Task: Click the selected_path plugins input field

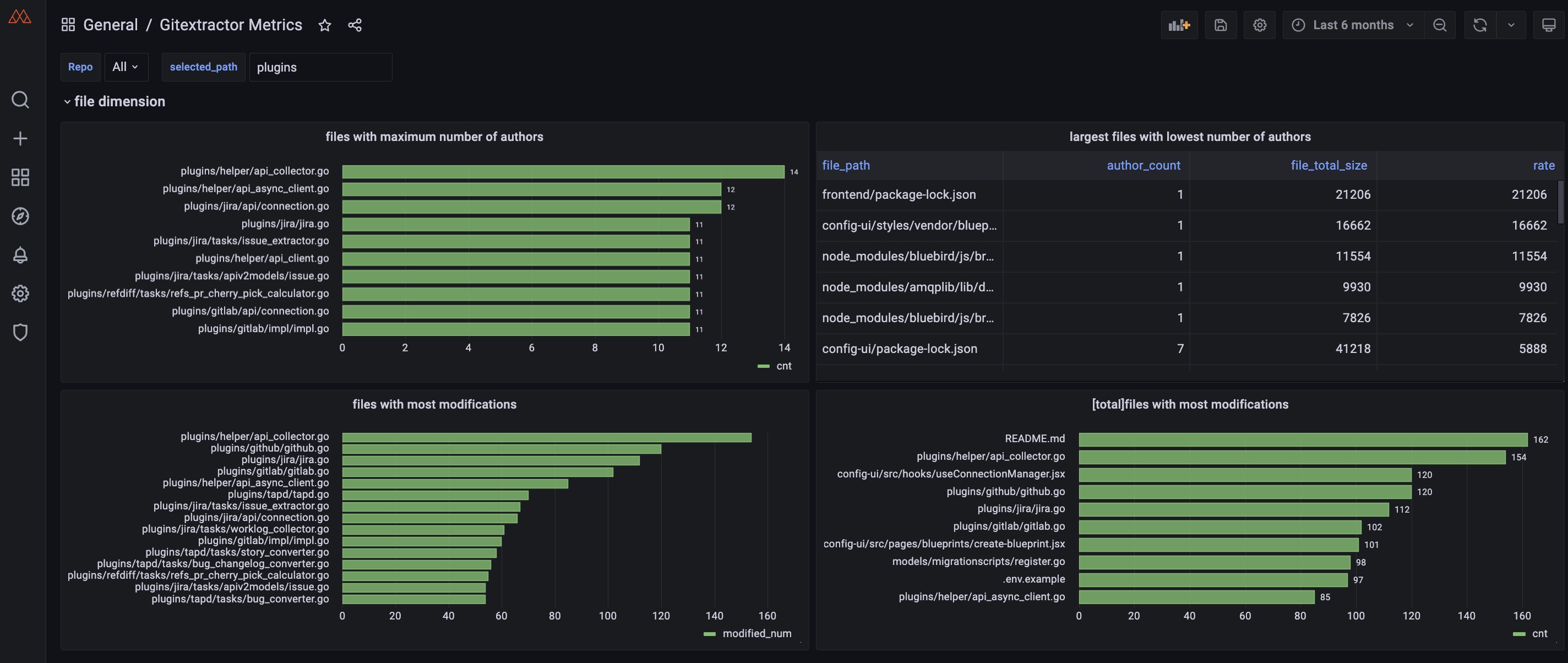Action: pos(320,67)
